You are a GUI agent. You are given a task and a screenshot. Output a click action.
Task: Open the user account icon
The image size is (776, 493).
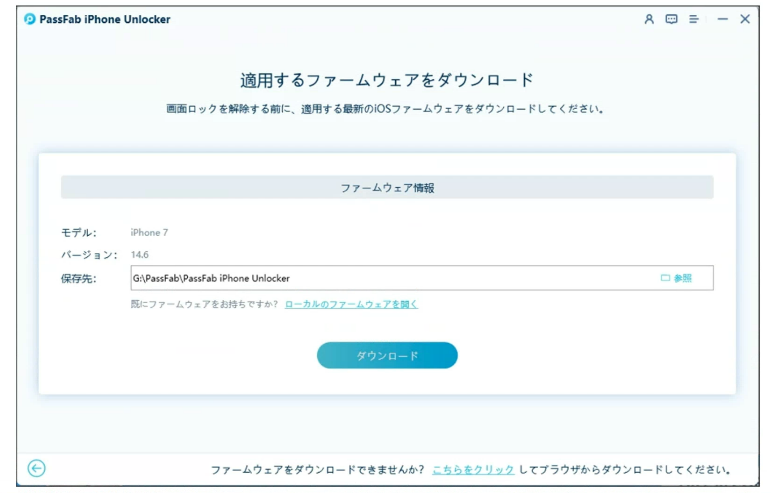tap(649, 19)
